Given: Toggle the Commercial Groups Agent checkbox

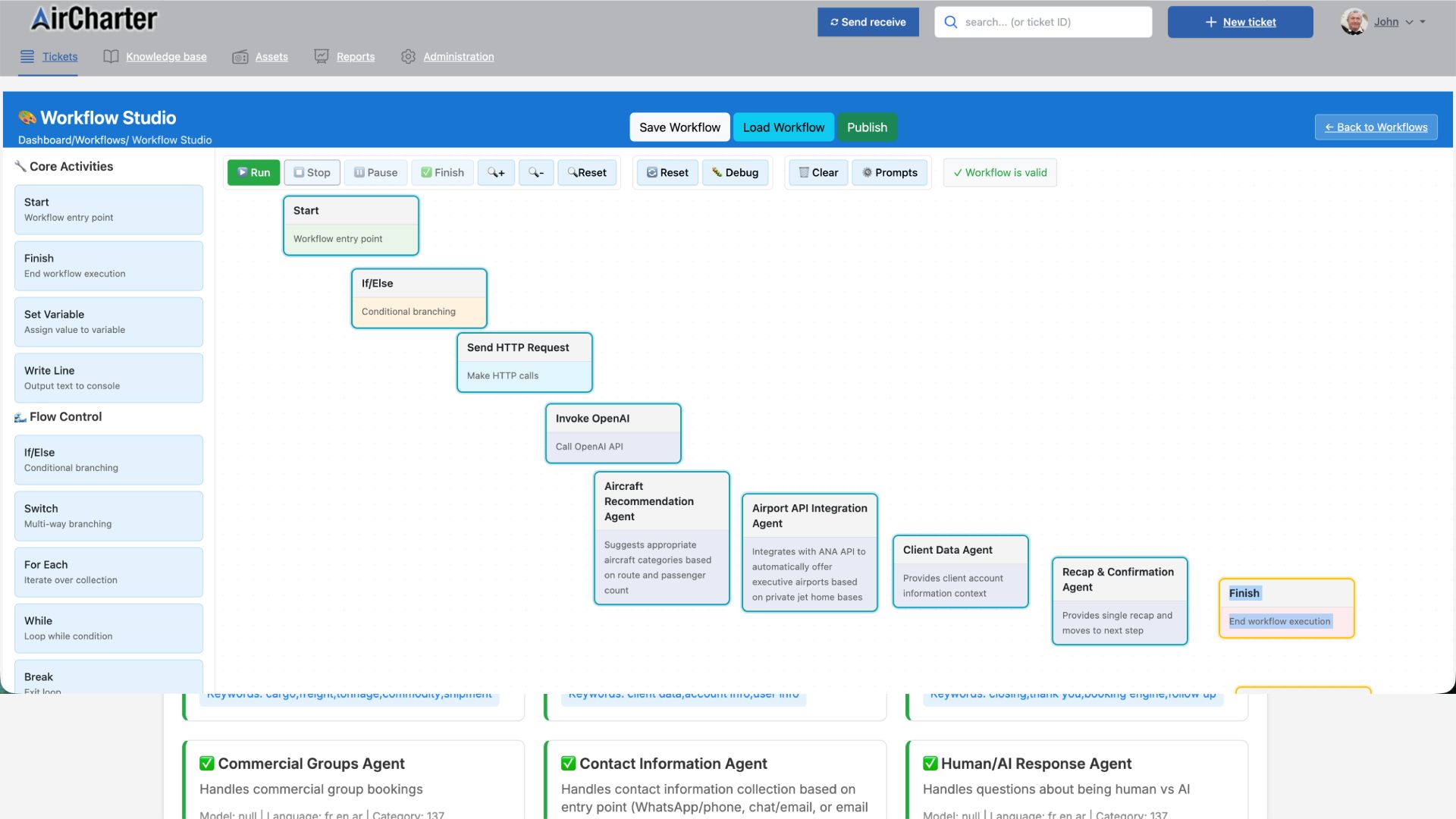Looking at the screenshot, I should 206,764.
